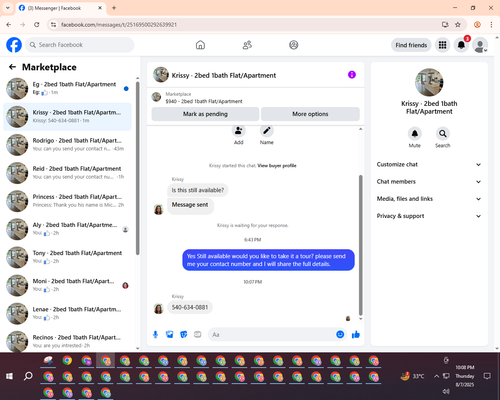The height and width of the screenshot is (400, 500).
Task: Send a thumbs up like
Action: click(356, 334)
